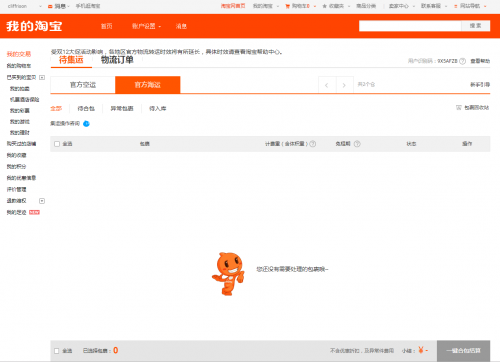Viewport: 500px width, 362px height.
Task: Click the 淘宝网首页 link in the top bar
Action: pos(233,6)
